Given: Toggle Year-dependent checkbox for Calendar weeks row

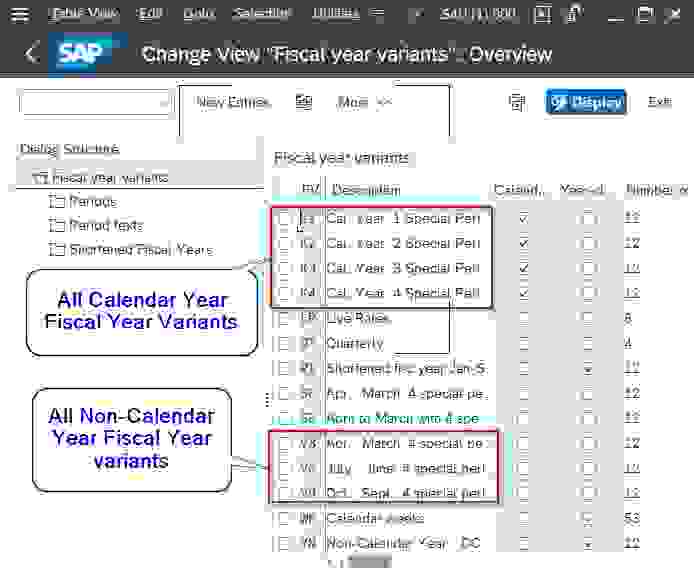Looking at the screenshot, I should click(587, 517).
